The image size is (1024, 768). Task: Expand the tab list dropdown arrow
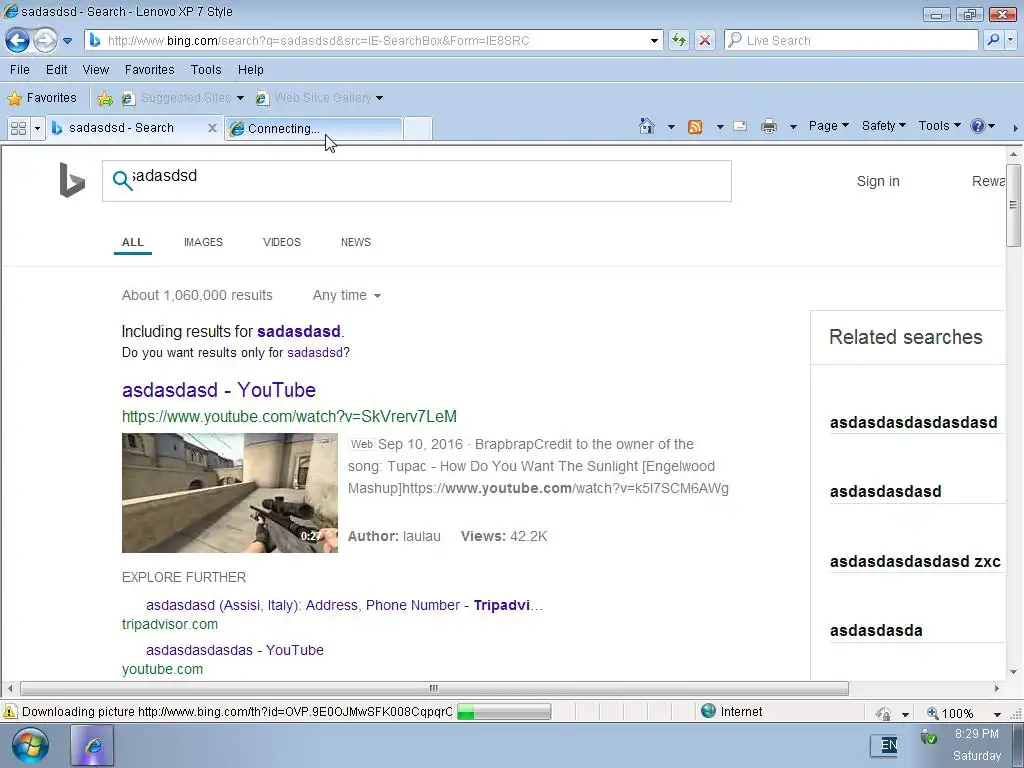(37, 128)
